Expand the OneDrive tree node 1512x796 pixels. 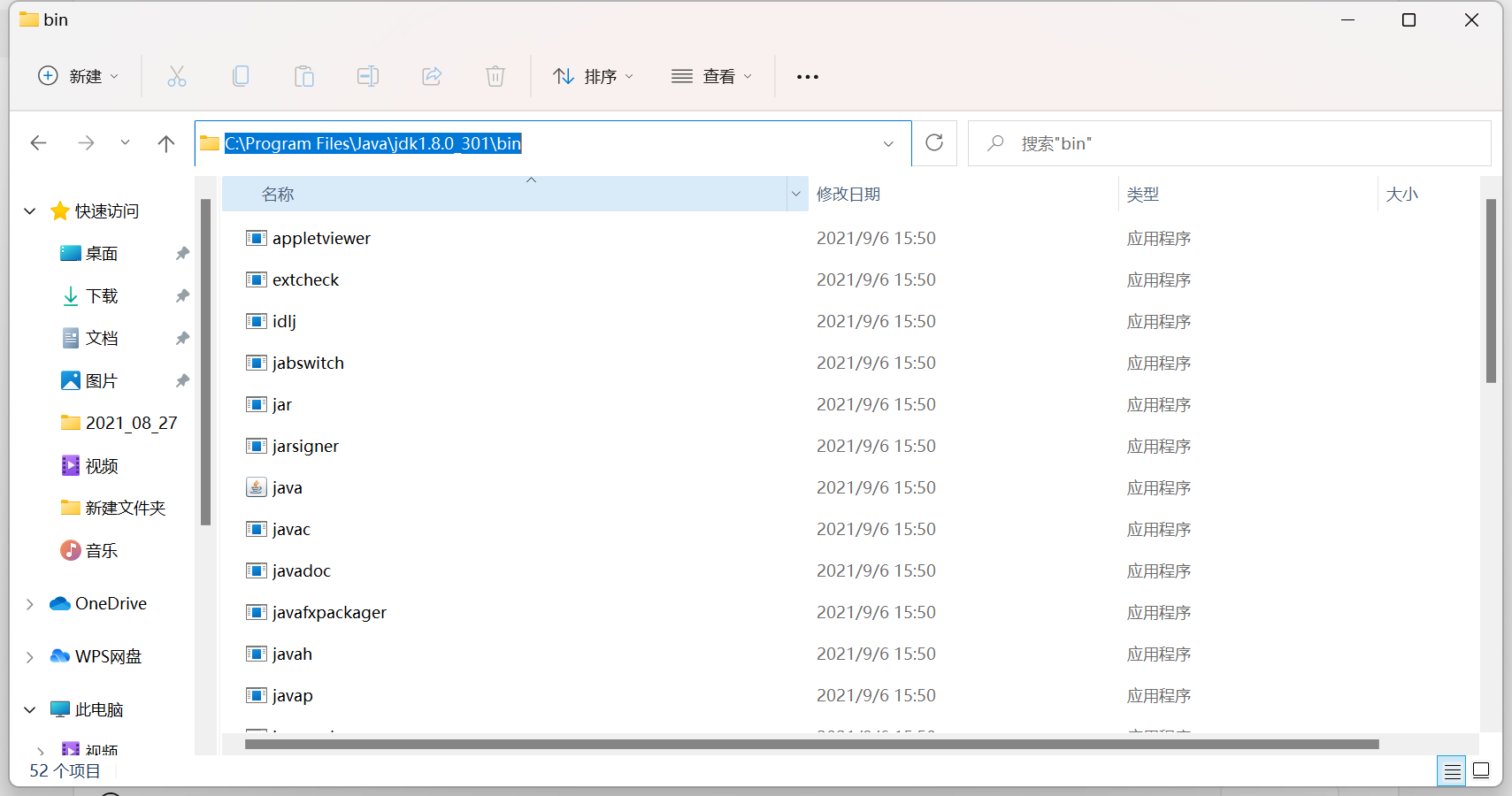tap(30, 604)
